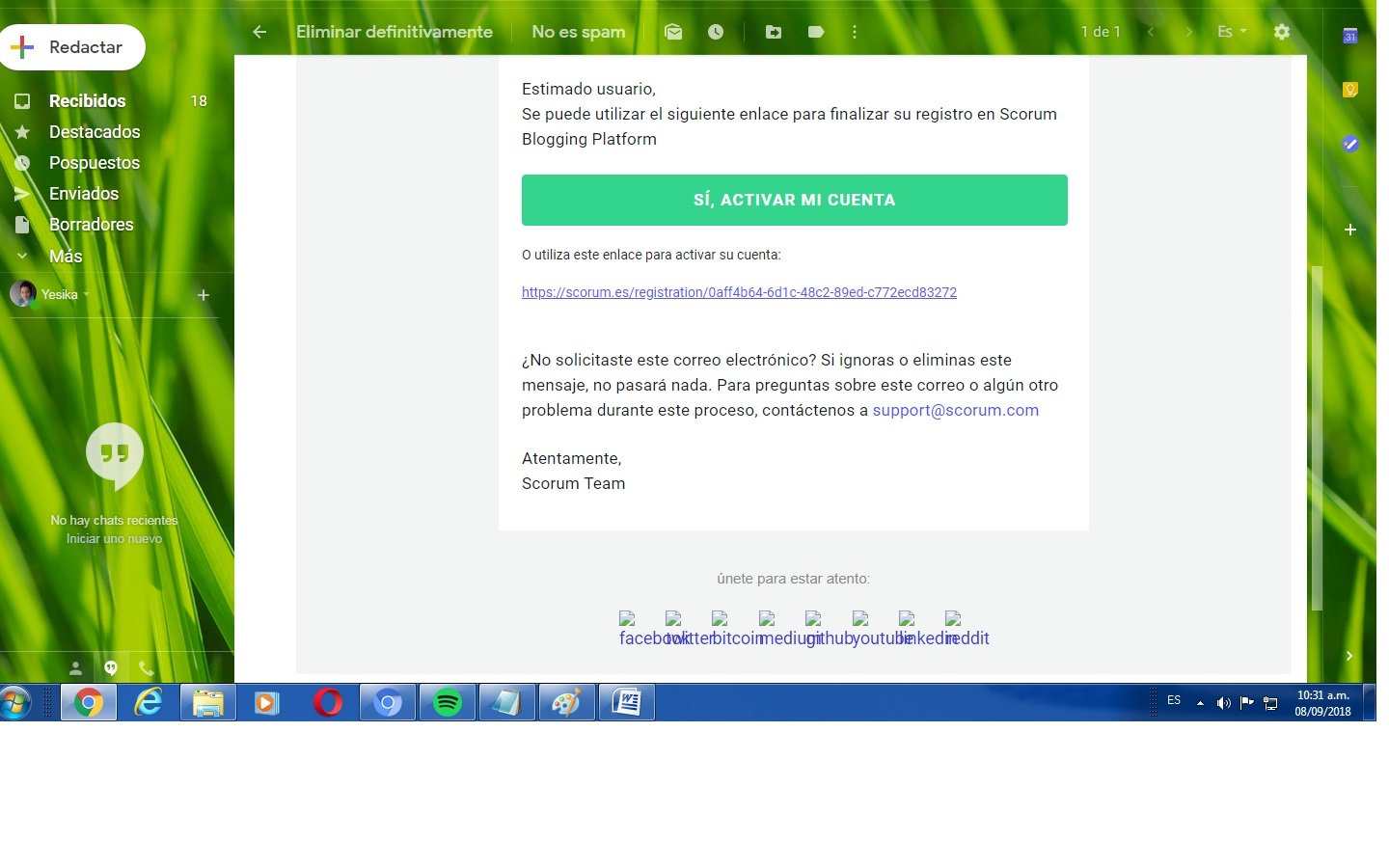Open the Google Keep side panel icon
This screenshot has height=868, width=1389.
(1350, 90)
